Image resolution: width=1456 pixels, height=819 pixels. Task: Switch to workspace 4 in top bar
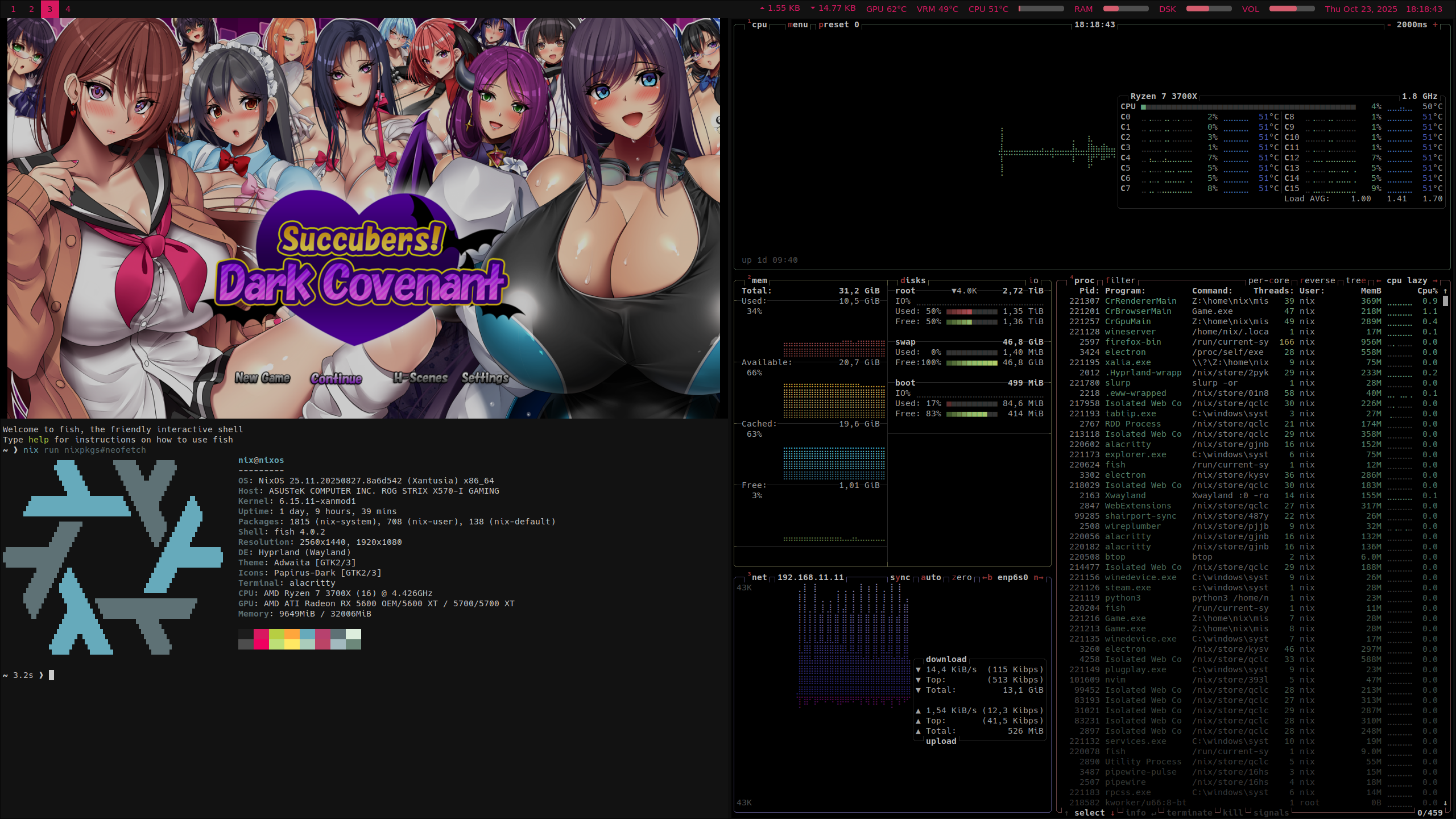click(x=68, y=9)
